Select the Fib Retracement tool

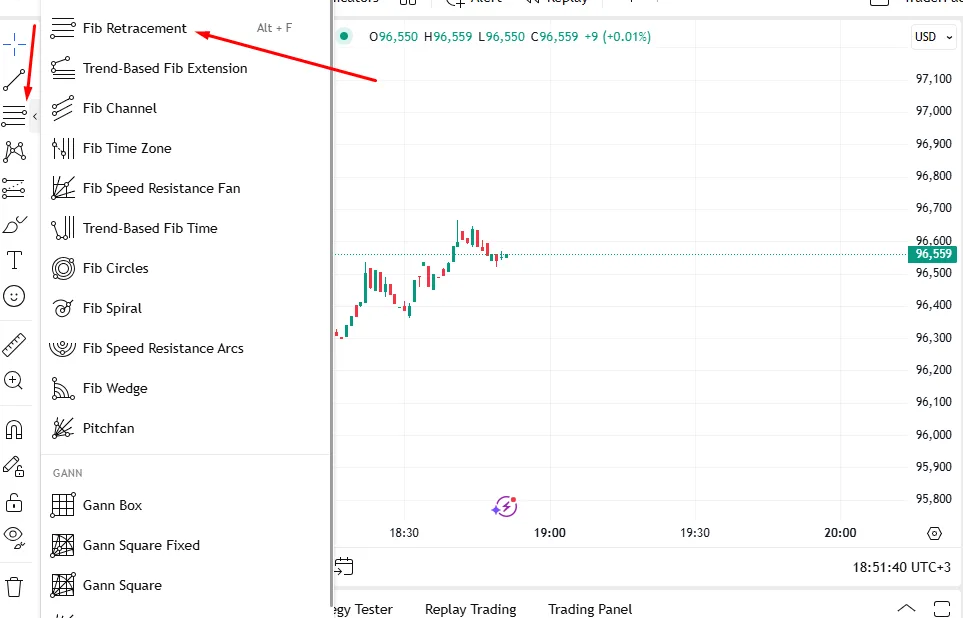[x=134, y=28]
